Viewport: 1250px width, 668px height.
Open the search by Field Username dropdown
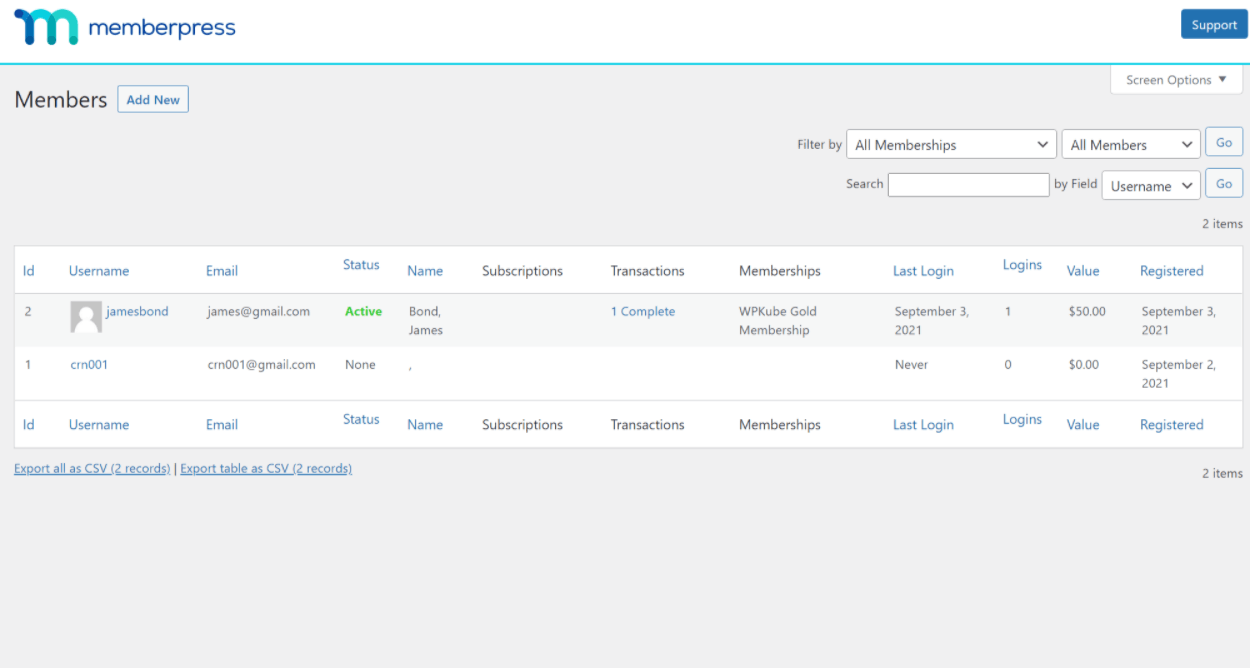coord(1151,186)
